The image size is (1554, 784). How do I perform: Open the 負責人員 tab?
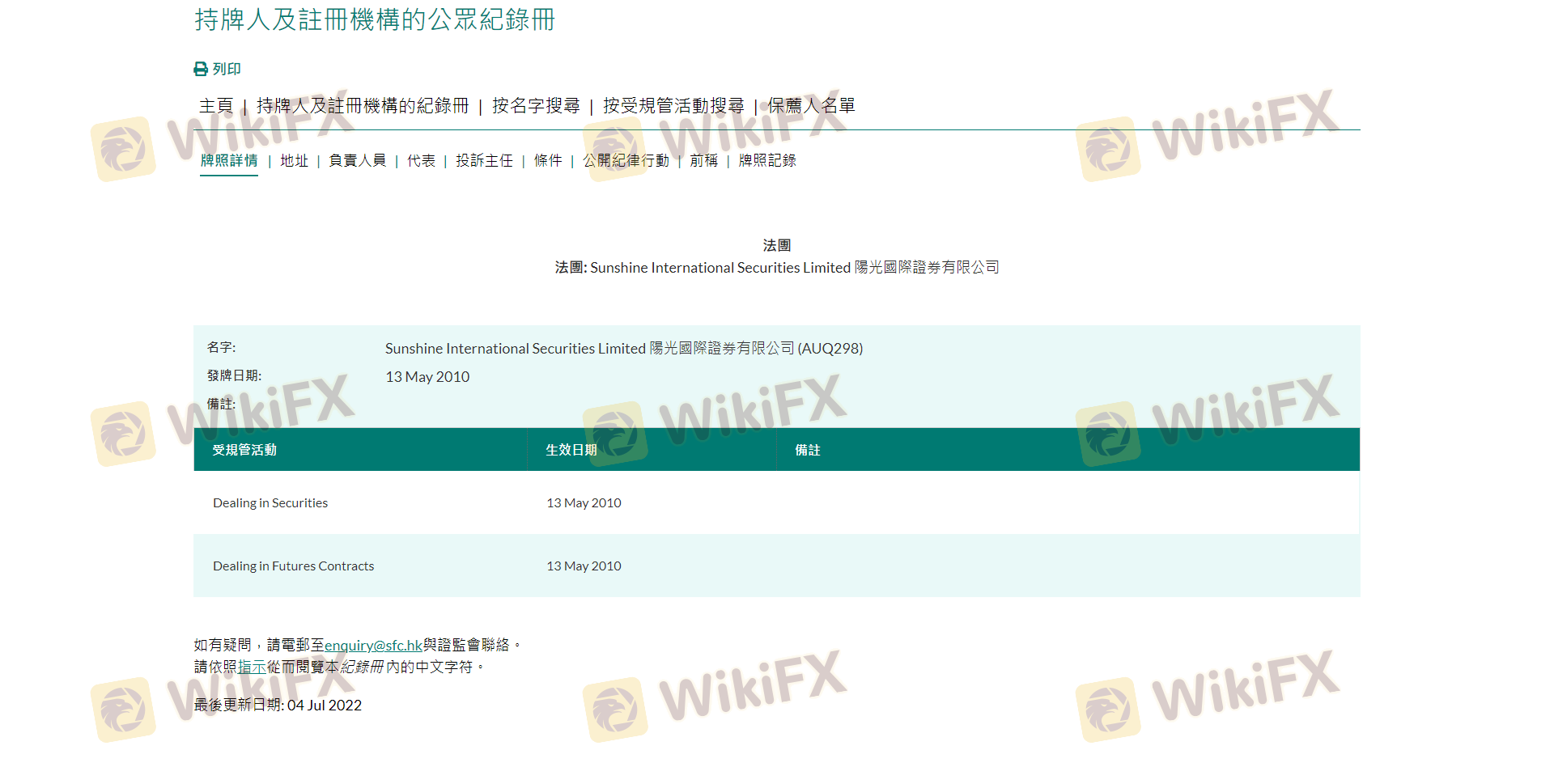(x=357, y=161)
